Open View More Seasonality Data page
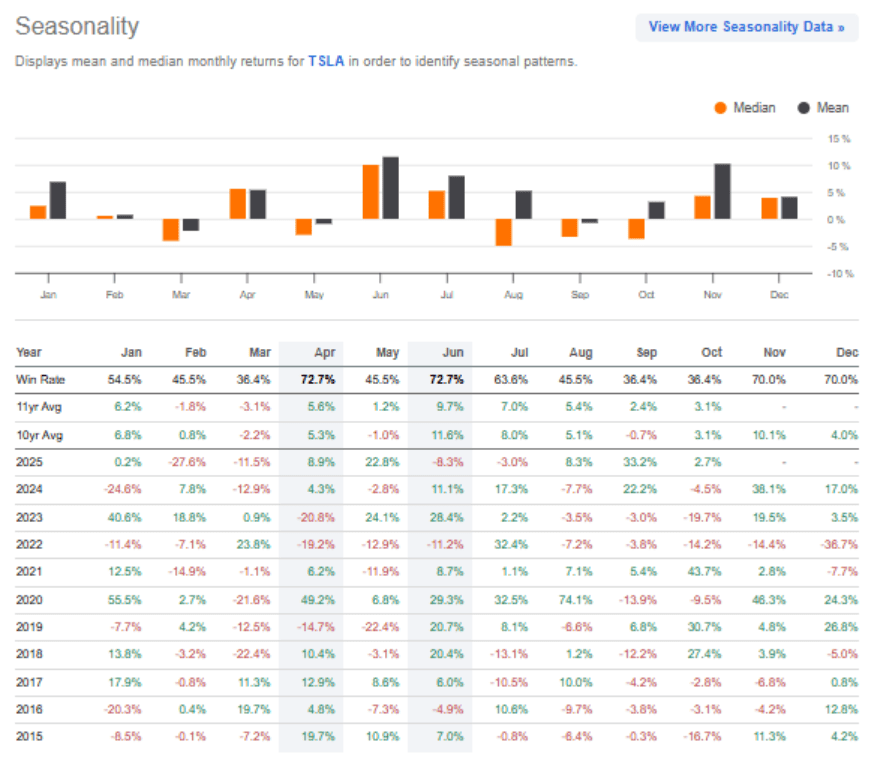The width and height of the screenshot is (874, 772). tap(747, 26)
